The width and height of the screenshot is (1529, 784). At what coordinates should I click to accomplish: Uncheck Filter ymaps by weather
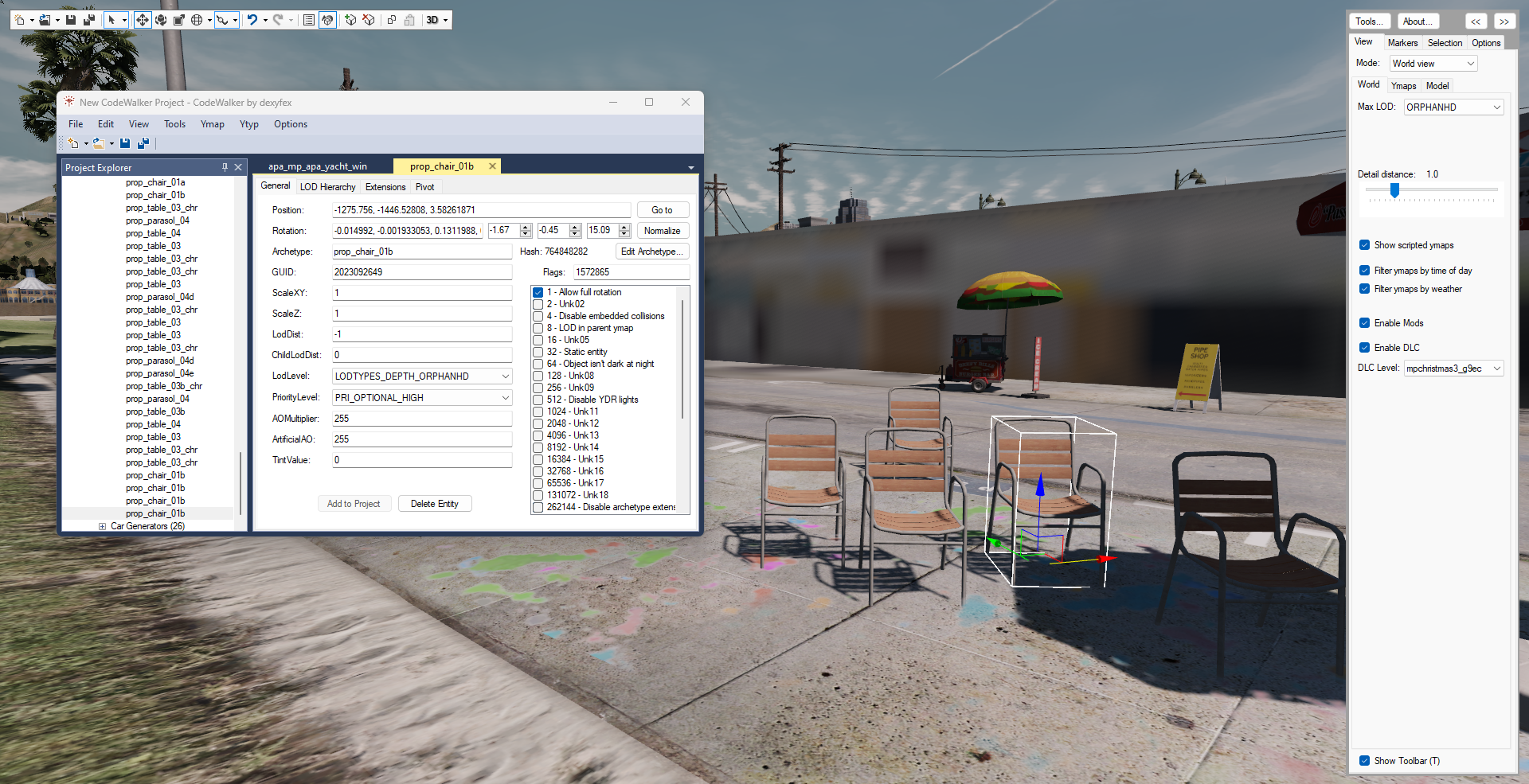[x=1364, y=289]
